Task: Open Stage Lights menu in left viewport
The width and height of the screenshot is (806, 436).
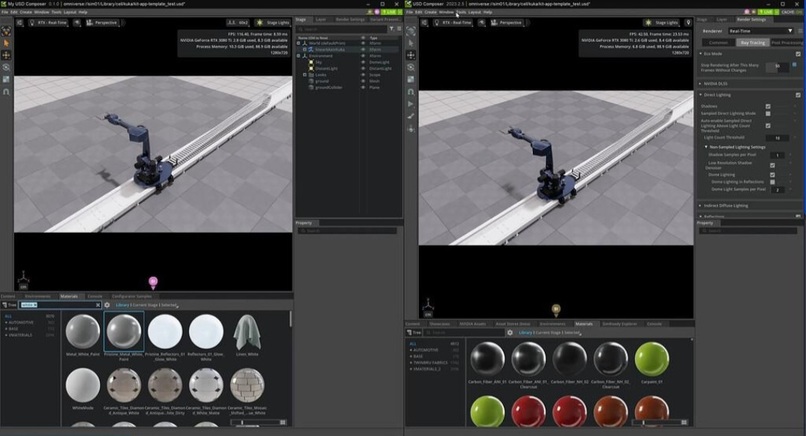Action: [x=273, y=23]
